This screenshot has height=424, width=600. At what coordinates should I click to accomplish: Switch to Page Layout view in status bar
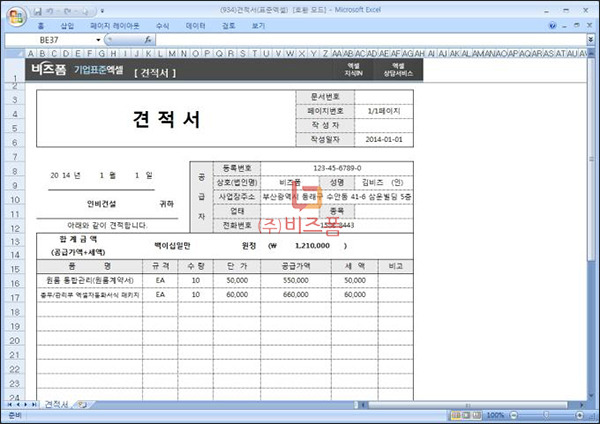[466, 415]
